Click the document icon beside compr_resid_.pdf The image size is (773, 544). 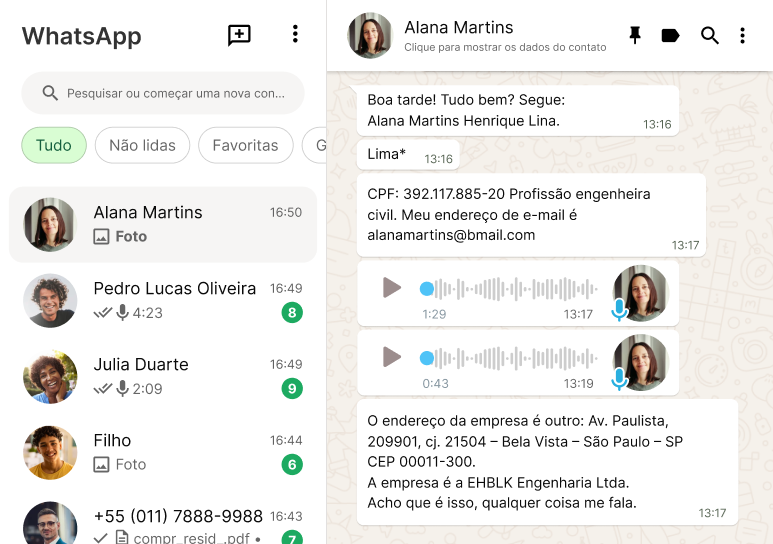[122, 537]
